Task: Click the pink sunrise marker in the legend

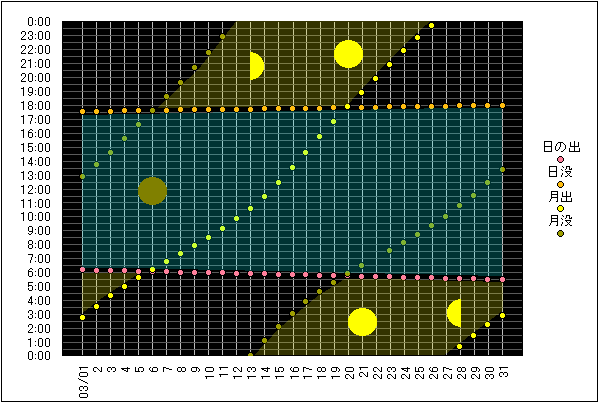Action: [560, 160]
